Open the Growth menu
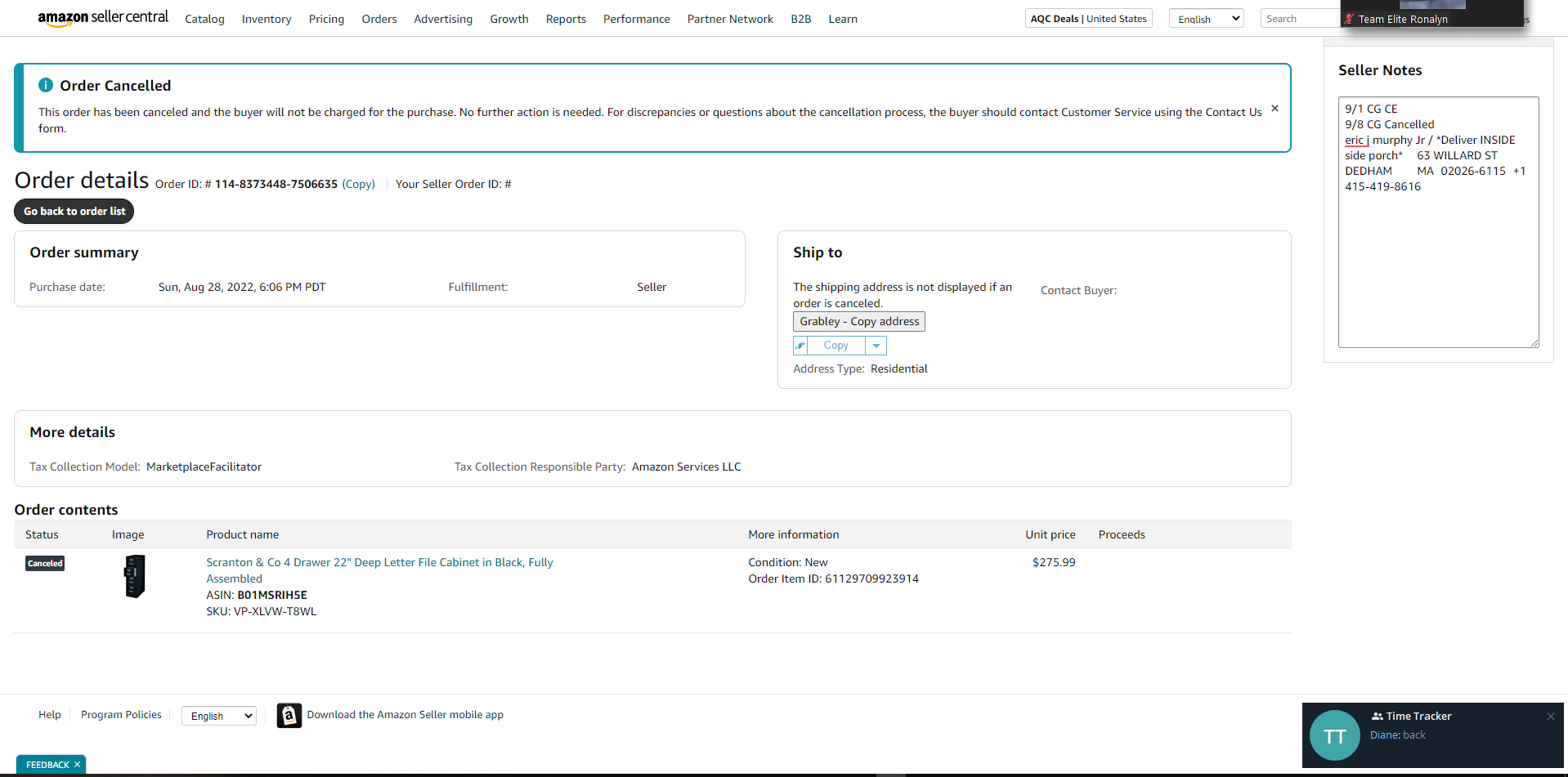This screenshot has width=1568, height=777. 509,19
